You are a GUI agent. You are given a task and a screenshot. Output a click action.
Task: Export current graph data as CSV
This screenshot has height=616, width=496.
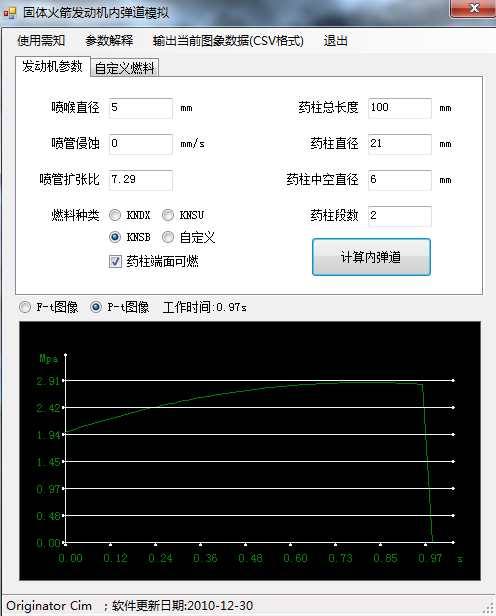click(228, 40)
